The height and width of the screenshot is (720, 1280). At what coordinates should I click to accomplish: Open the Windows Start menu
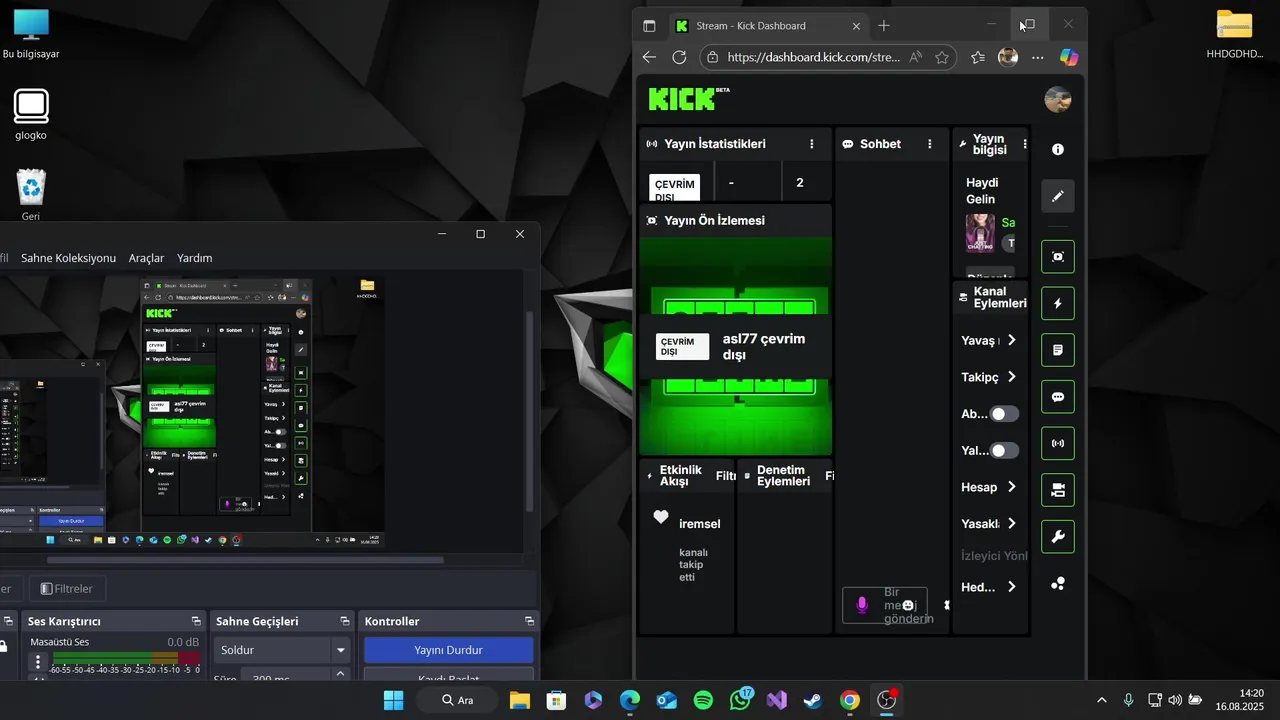click(x=394, y=700)
